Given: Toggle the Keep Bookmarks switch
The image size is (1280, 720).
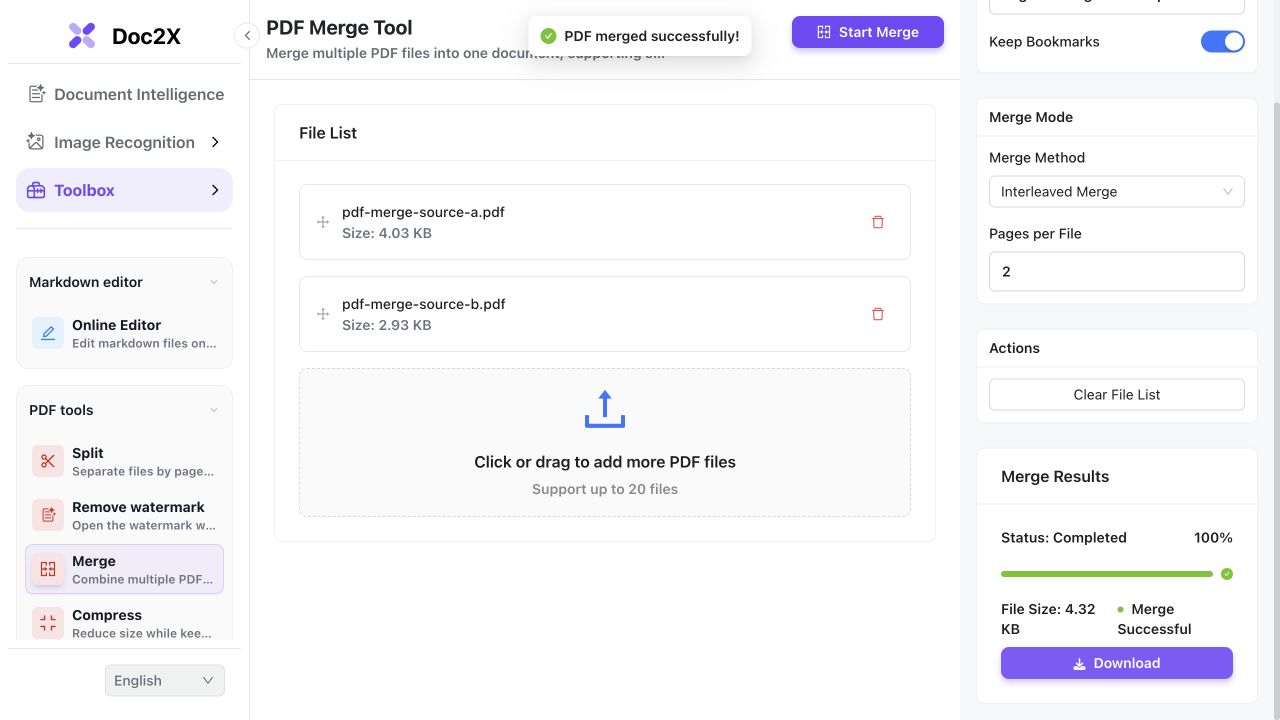Looking at the screenshot, I should click(x=1222, y=42).
